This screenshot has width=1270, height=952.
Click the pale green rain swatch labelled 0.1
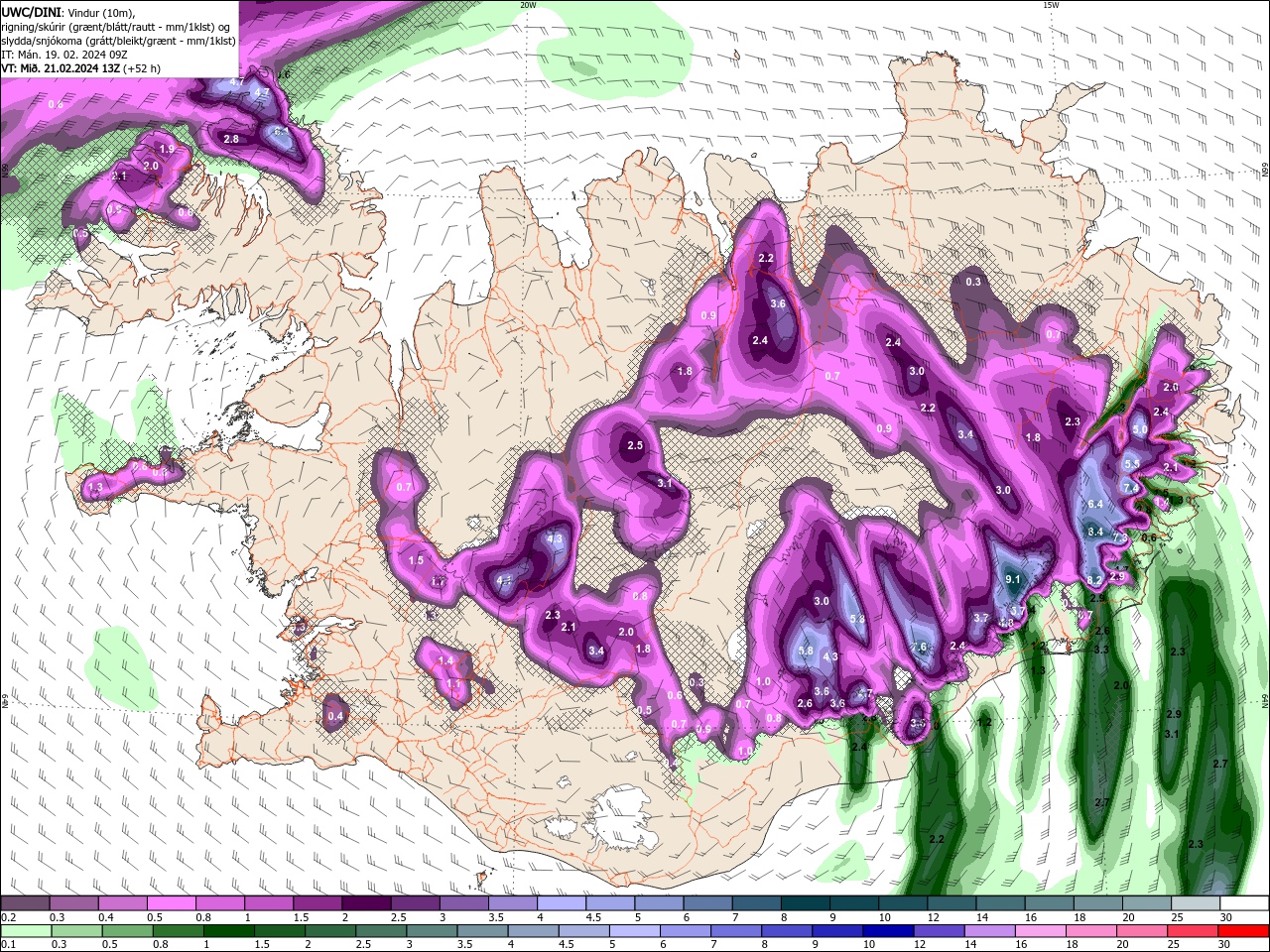click(26, 931)
